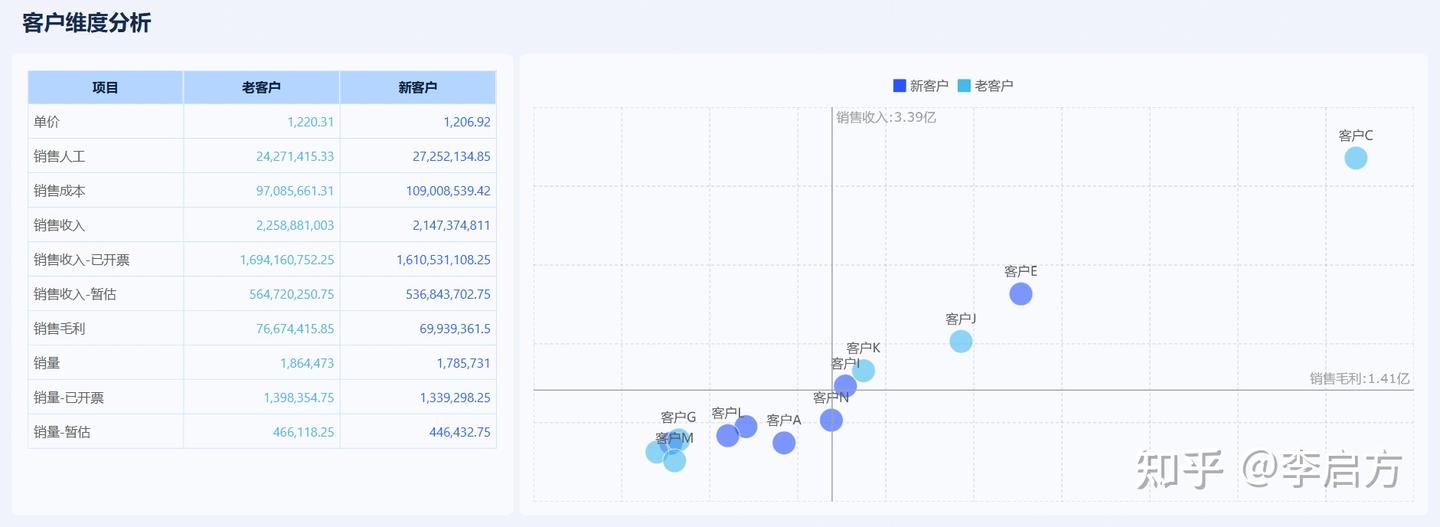
Task: Click the 客户K bubble
Action: (863, 371)
